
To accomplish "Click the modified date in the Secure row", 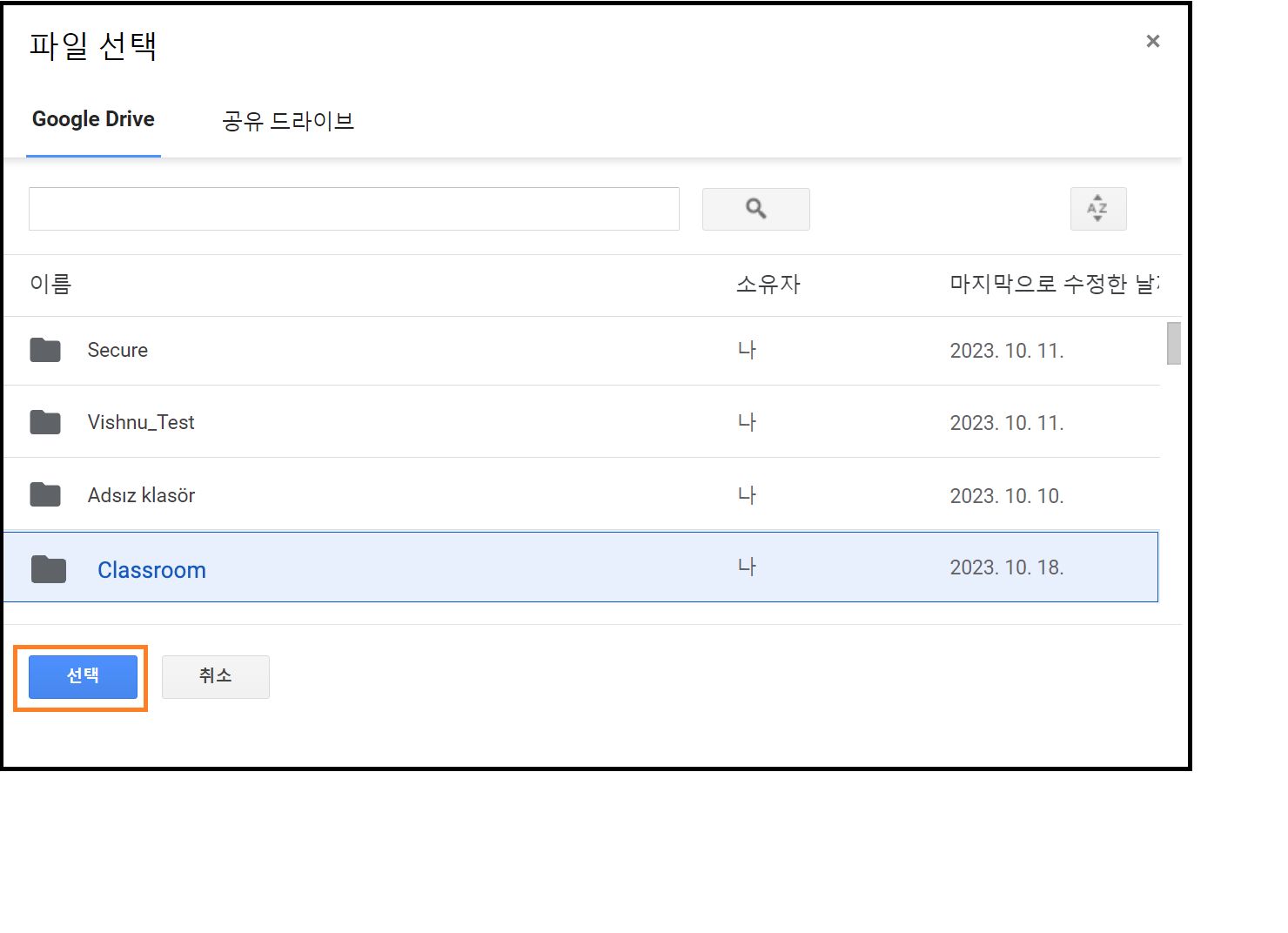I will point(1007,351).
